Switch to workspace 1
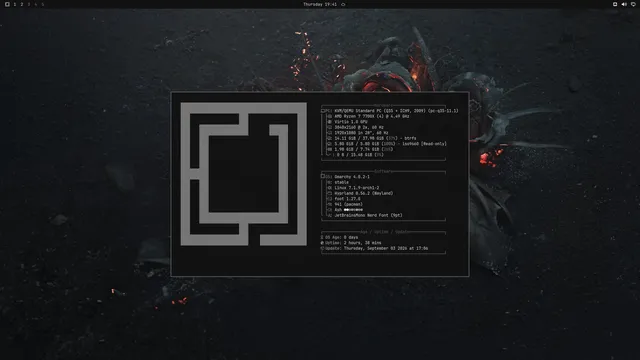Screen dimensions: 640x360 pos(15,4)
